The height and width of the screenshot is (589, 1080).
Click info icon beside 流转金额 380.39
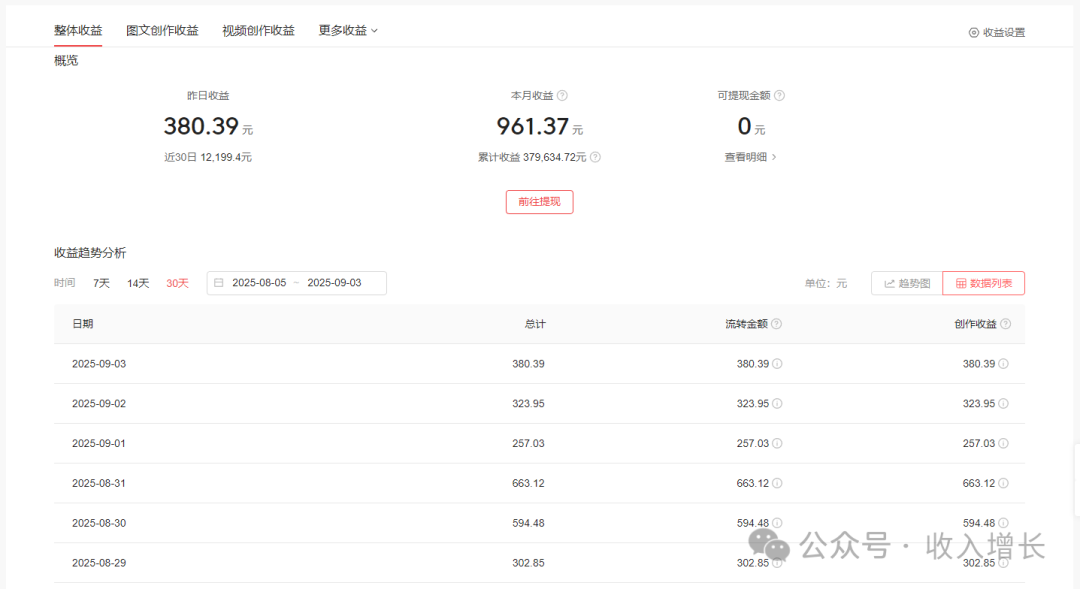(x=777, y=364)
